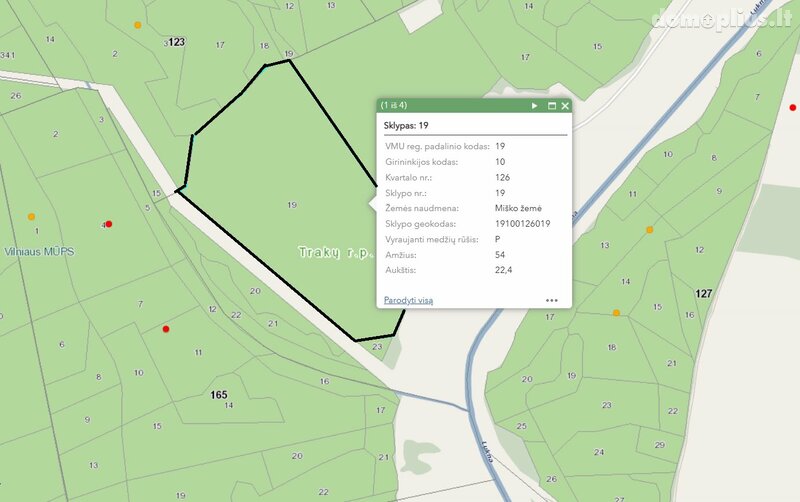Click parcel label 29 in block 127
Screen dimensions: 800x502
tap(660, 445)
